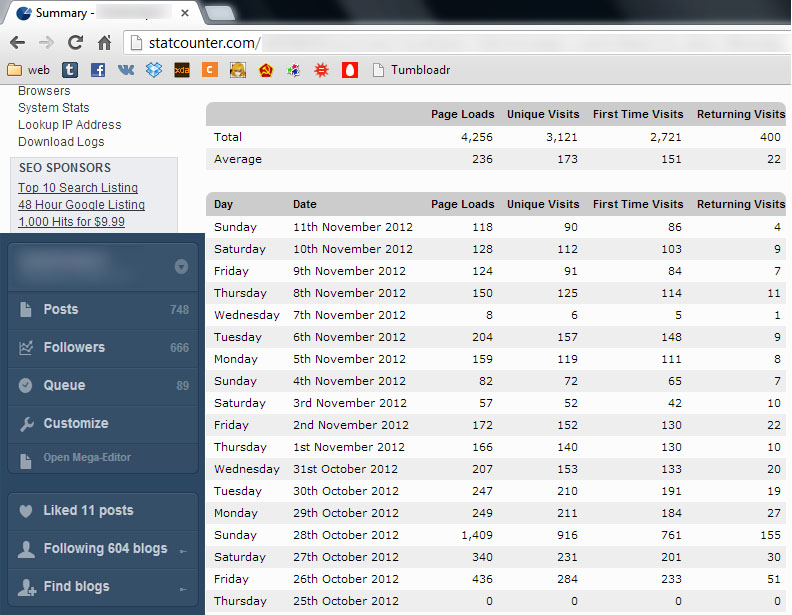This screenshot has width=792, height=615.
Task: Expand the Following 604 blogs arrow
Action: click(x=182, y=550)
